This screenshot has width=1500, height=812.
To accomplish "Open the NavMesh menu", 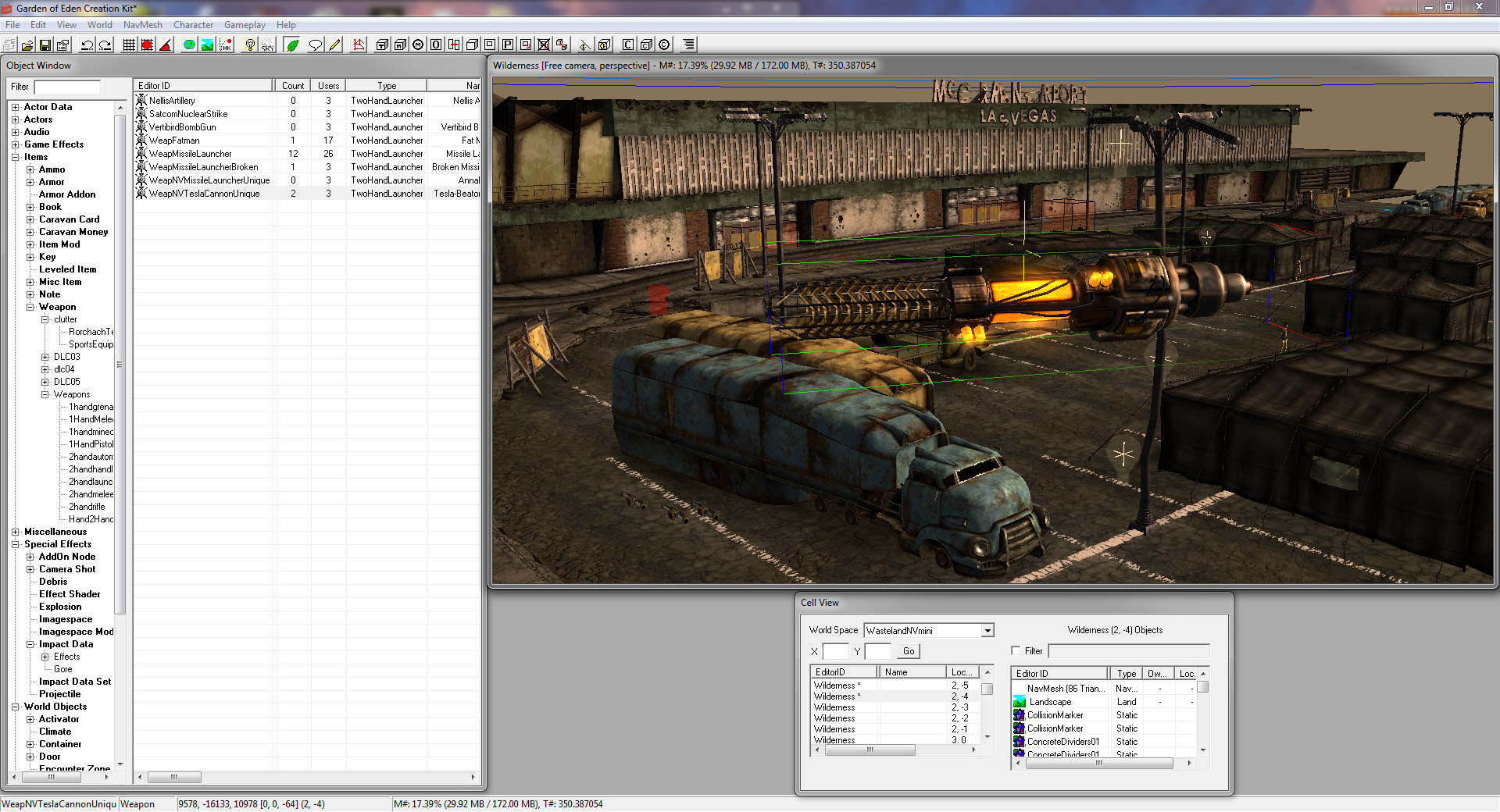I will 143,25.
